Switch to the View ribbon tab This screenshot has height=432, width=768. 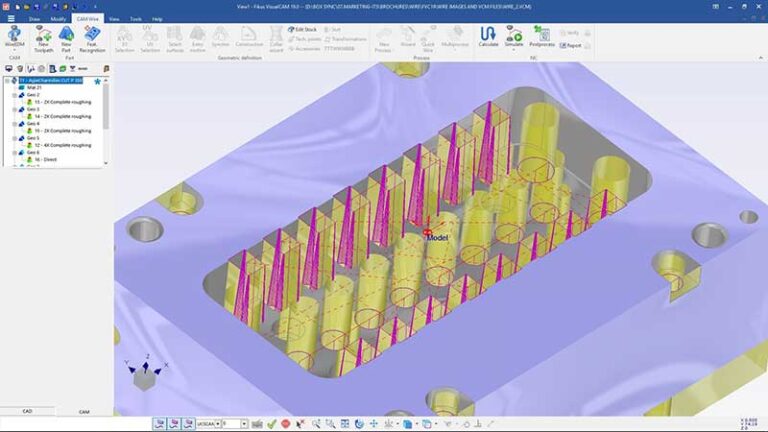(x=113, y=18)
